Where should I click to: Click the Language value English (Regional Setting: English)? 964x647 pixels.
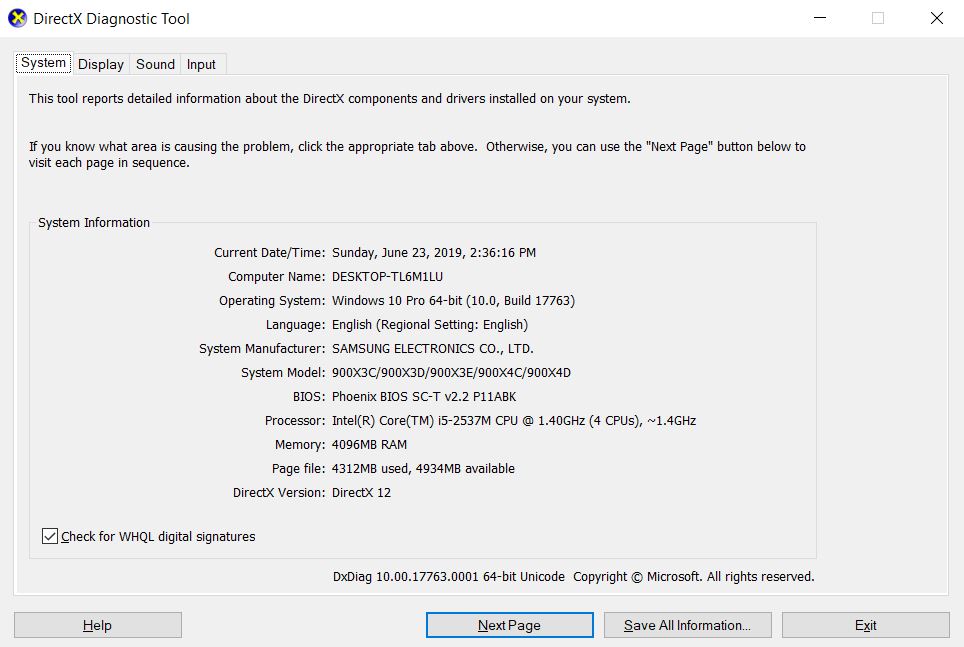click(x=430, y=325)
